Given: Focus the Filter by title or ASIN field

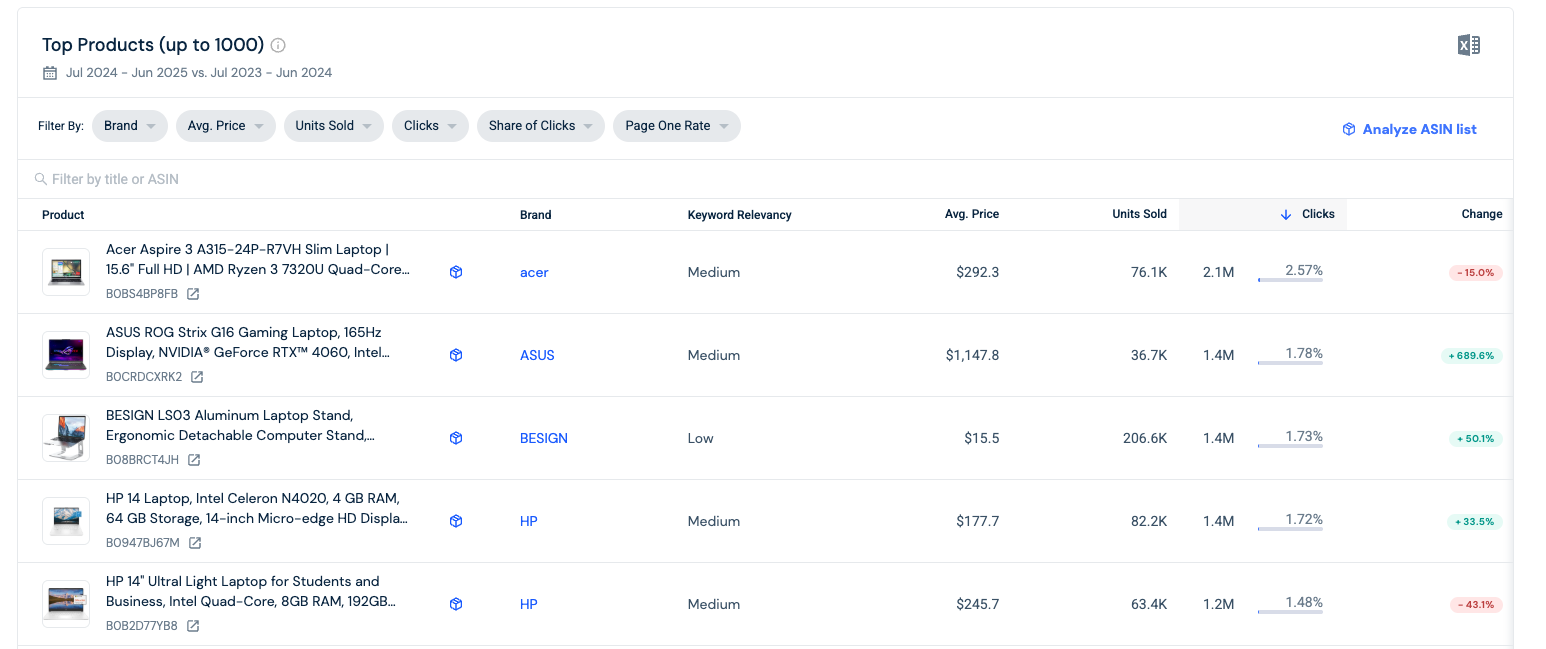Looking at the screenshot, I should [765, 179].
